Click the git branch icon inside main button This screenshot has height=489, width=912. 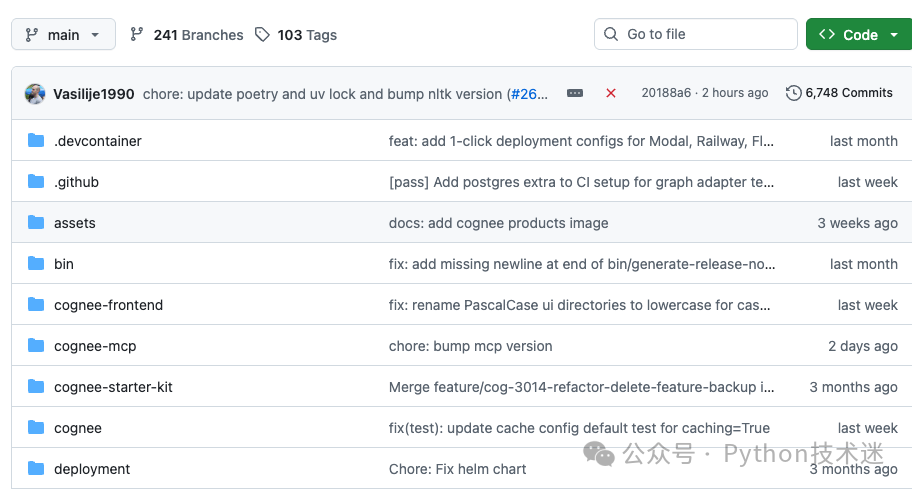coord(31,35)
